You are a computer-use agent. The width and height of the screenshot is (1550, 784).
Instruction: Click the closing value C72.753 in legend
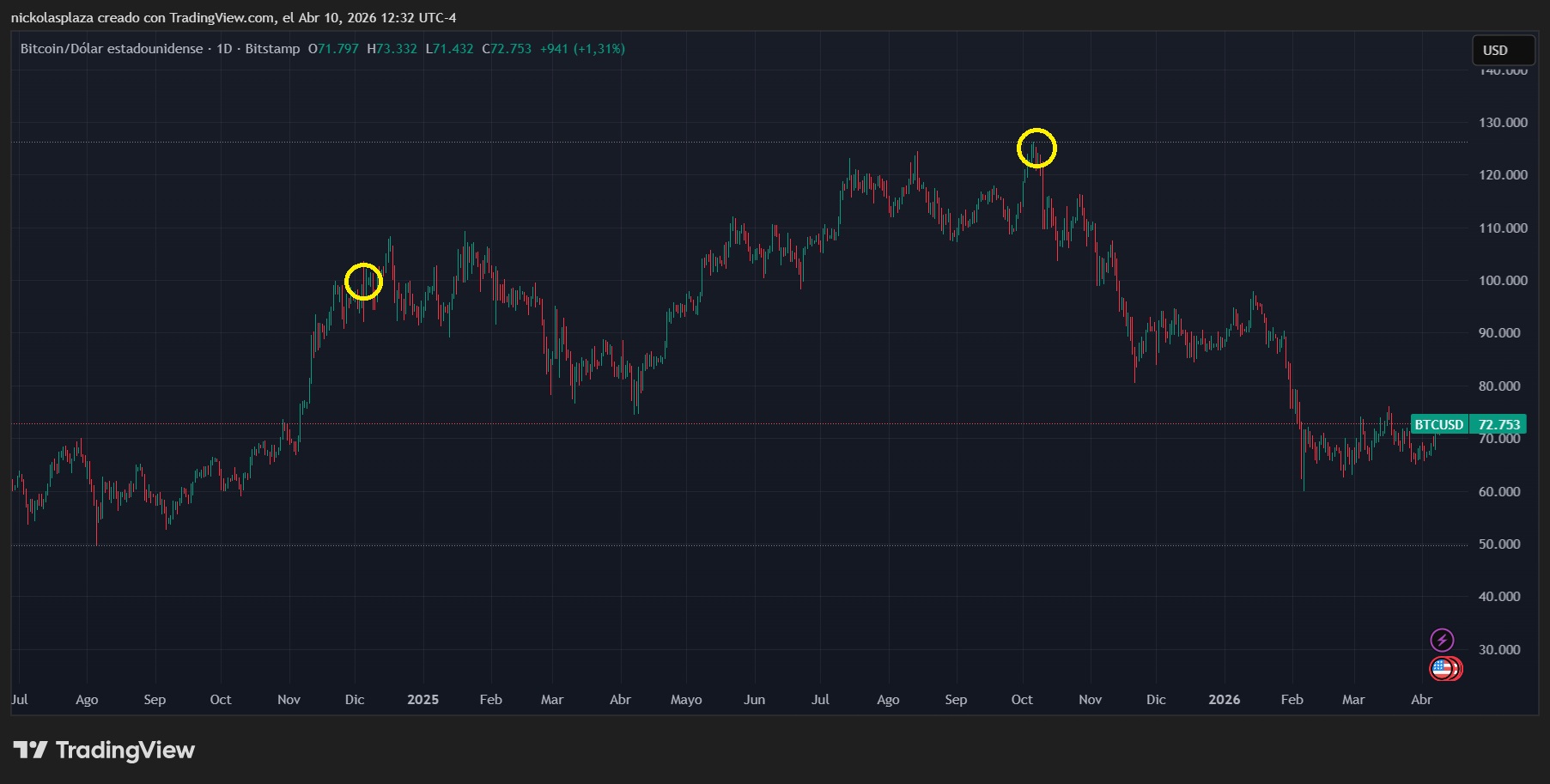[507, 49]
